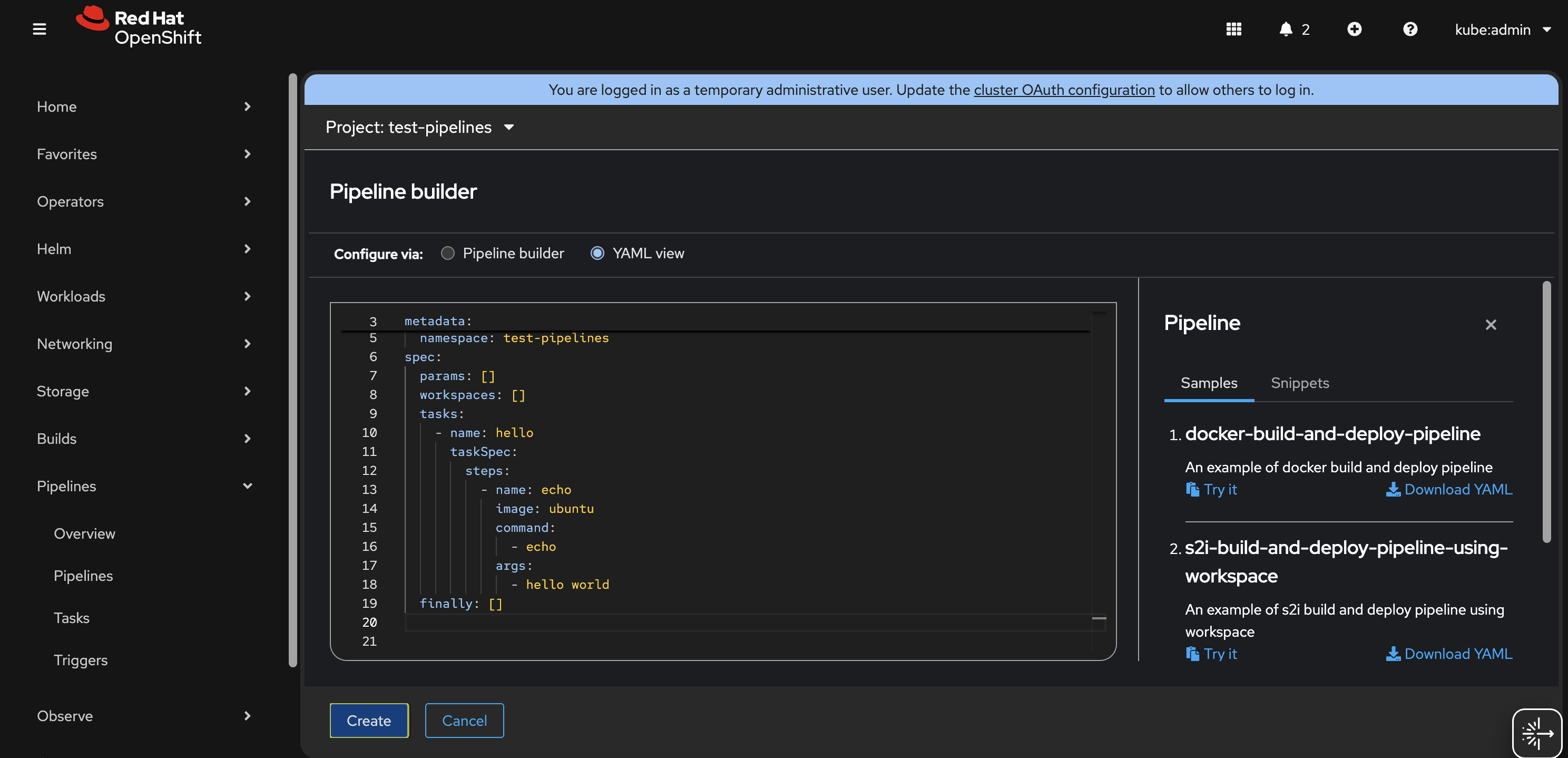Open the Lightspeed assistant floating button
The height and width of the screenshot is (758, 1568).
(x=1536, y=732)
